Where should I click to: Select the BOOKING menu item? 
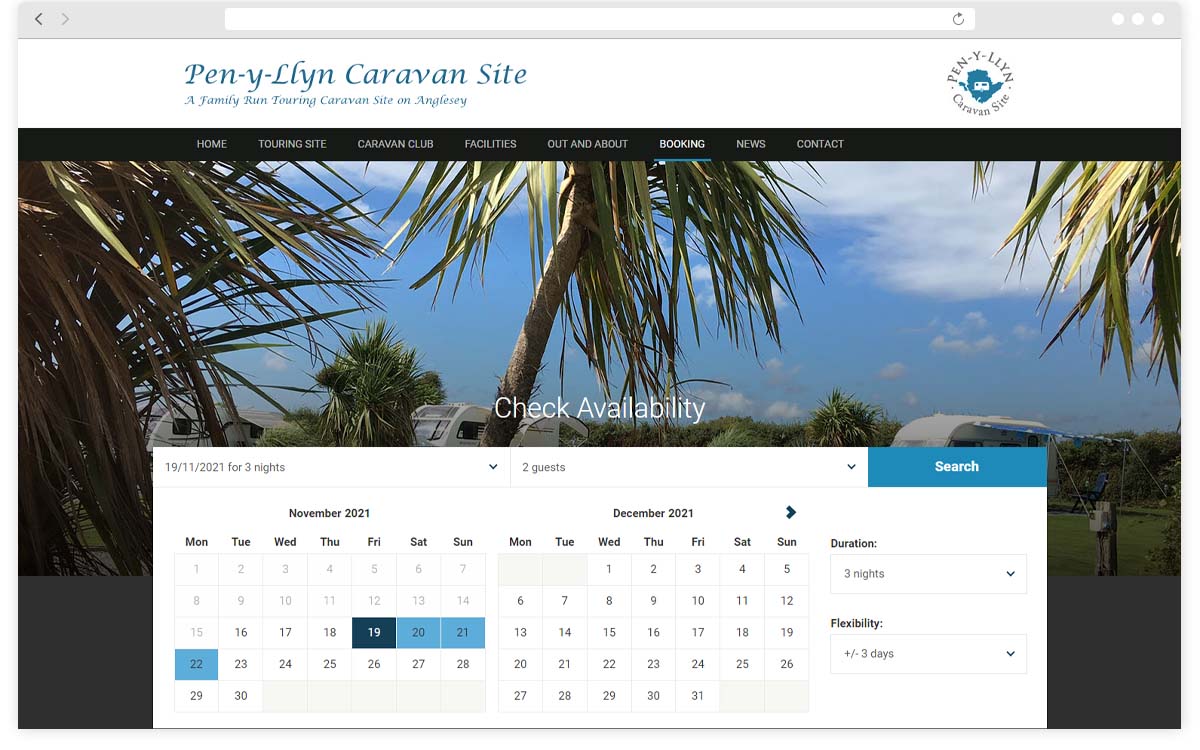[x=682, y=144]
